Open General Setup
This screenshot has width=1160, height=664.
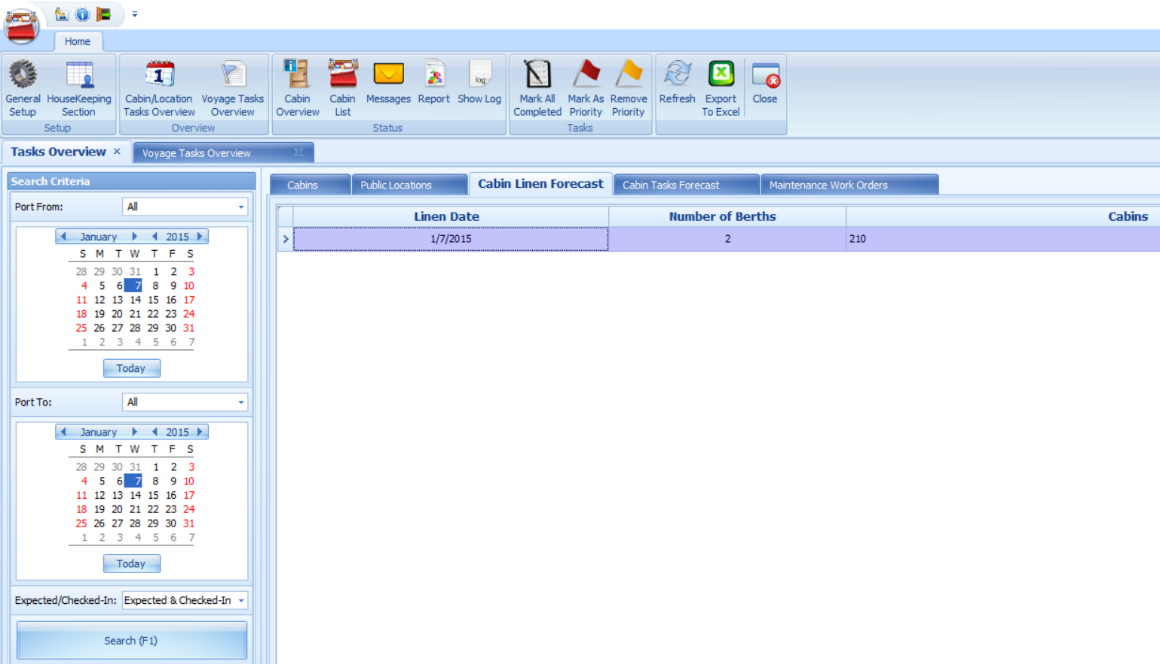[22, 88]
